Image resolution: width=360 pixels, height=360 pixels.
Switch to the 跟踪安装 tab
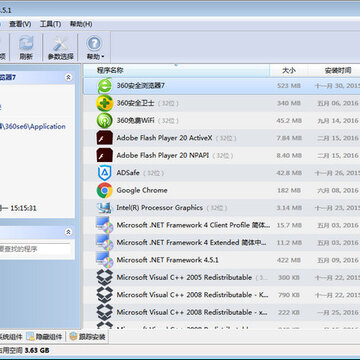88,337
